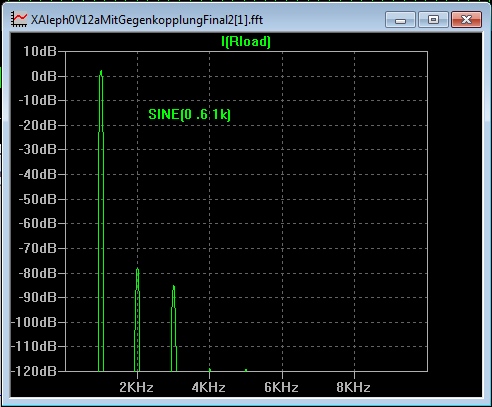Image resolution: width=492 pixels, height=407 pixels.
Task: Click the -10dB axis label
Action: 37,100
